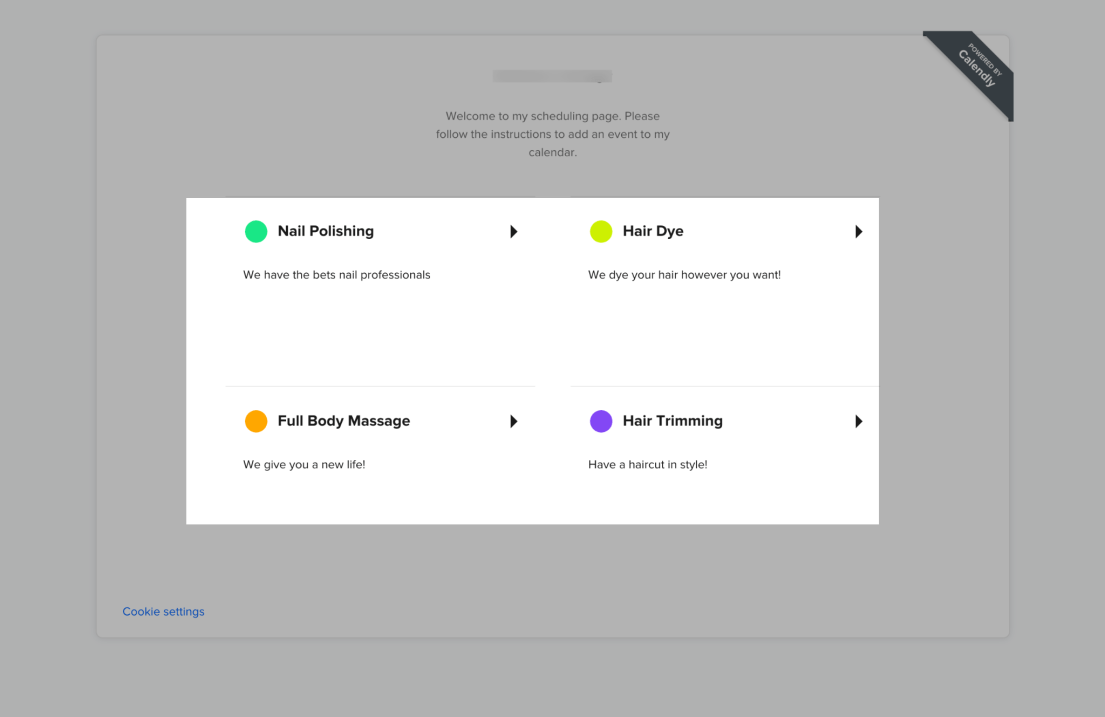The height and width of the screenshot is (717, 1105).
Task: Click the orange Full Body Massage dot
Action: 256,421
